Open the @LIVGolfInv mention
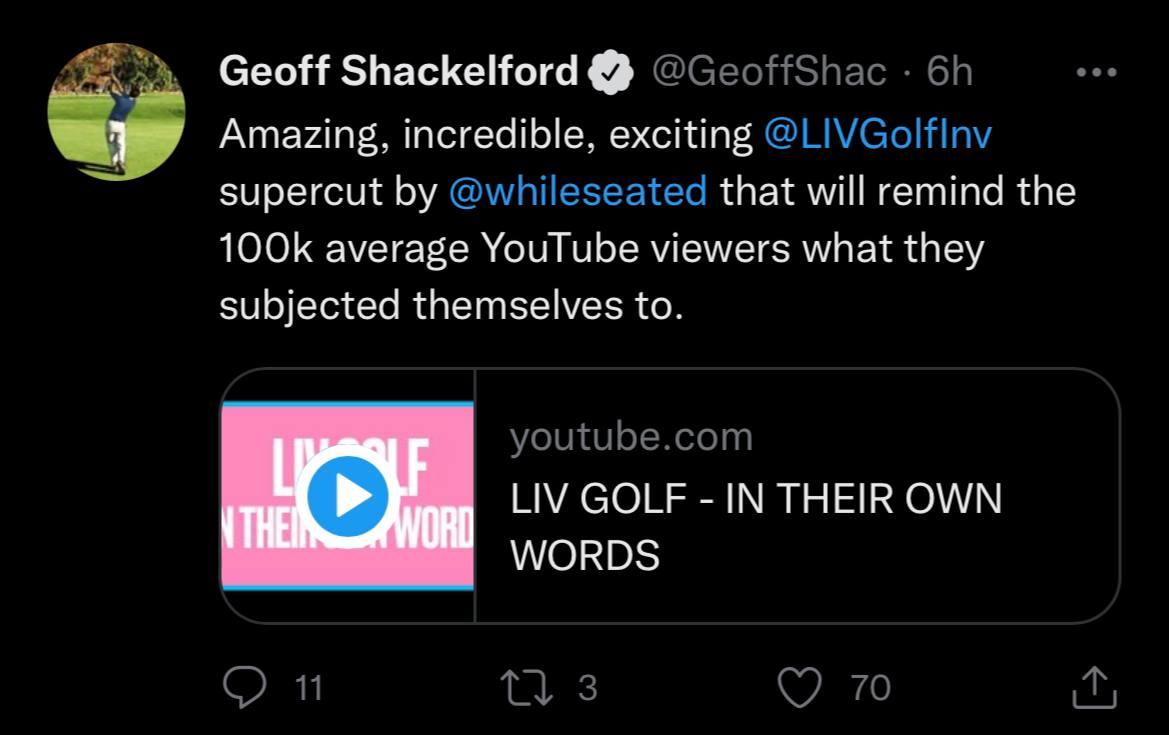 [x=877, y=134]
